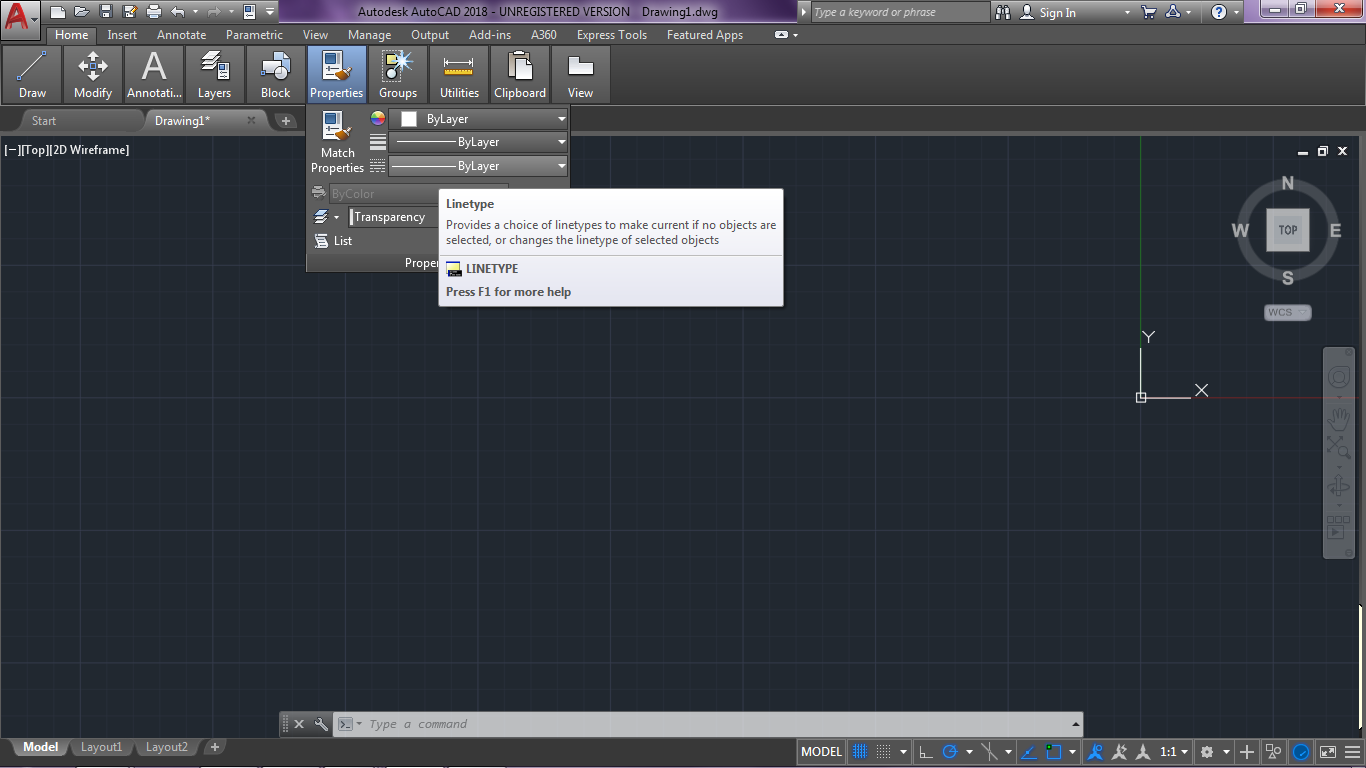Expand annotation scale 1:1 dropdown

click(1184, 752)
